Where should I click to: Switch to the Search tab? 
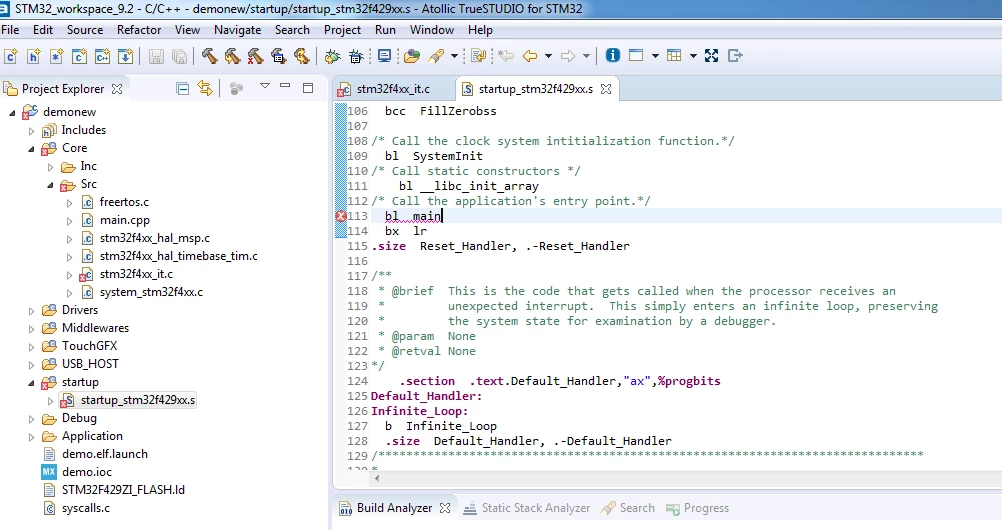[x=628, y=508]
